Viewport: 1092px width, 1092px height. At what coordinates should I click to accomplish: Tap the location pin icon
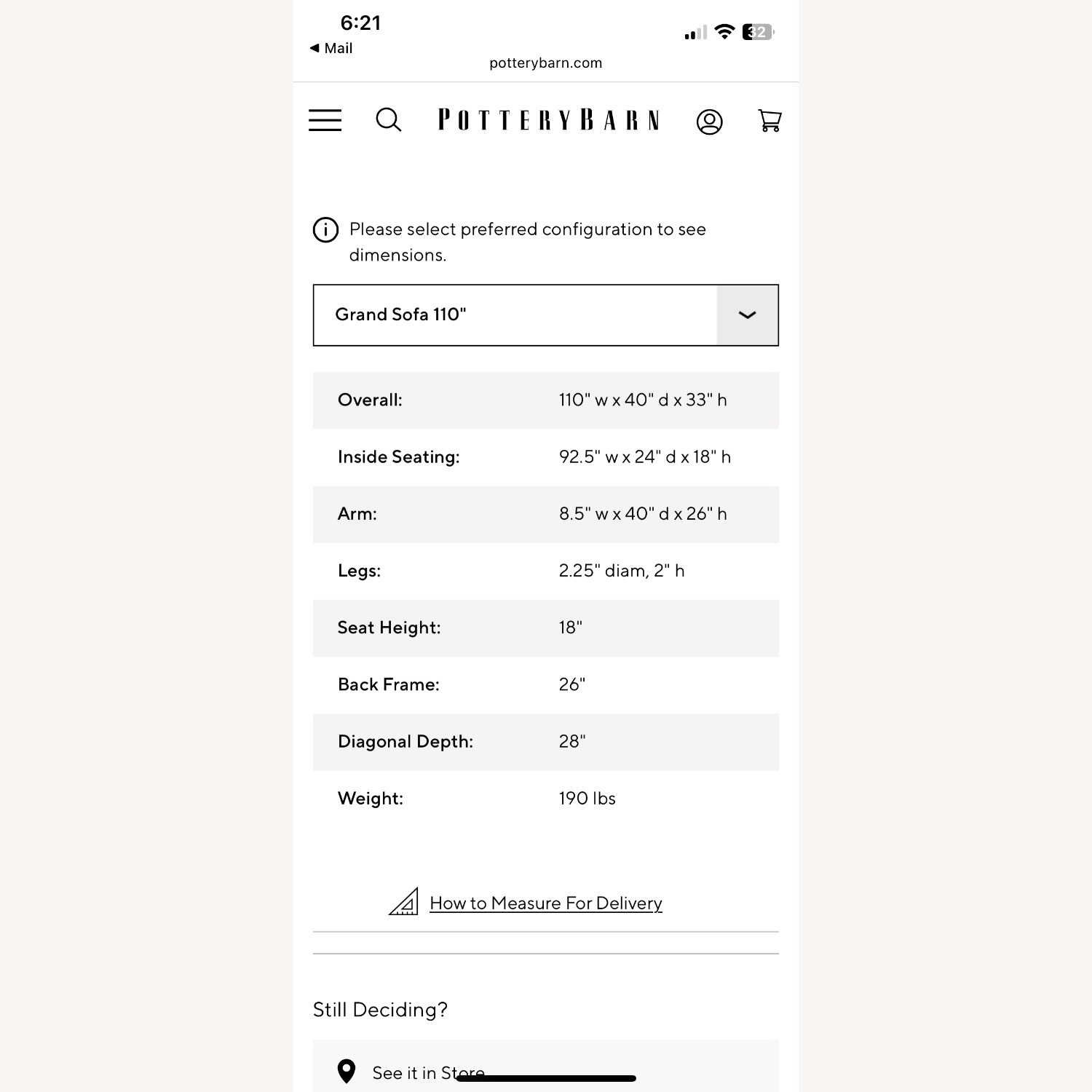point(347,1071)
